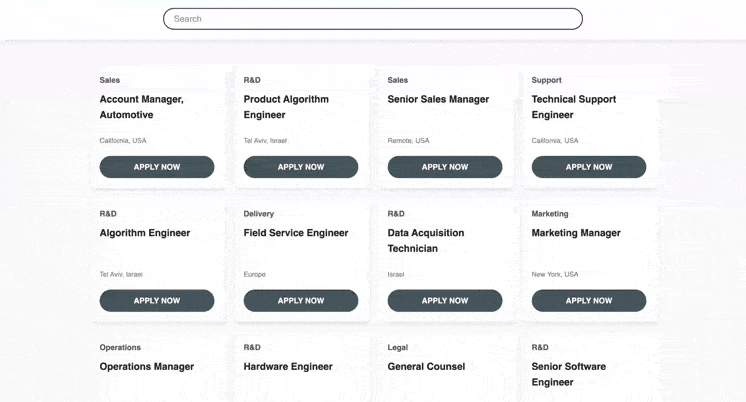Select the Field Service Engineer job title
This screenshot has width=746, height=402.
(x=296, y=233)
